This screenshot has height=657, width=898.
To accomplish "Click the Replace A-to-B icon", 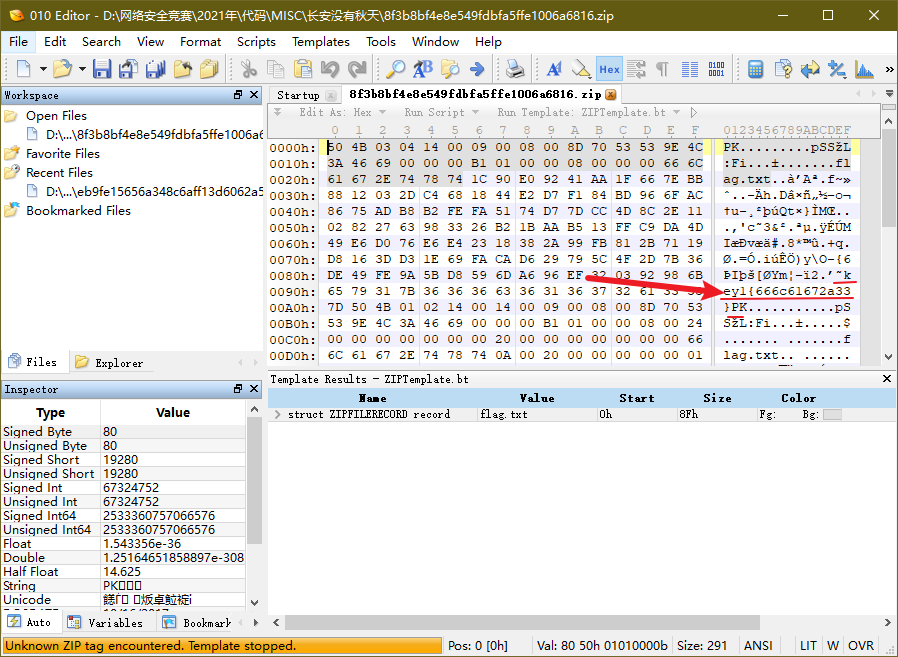I will pyautogui.click(x=423, y=69).
